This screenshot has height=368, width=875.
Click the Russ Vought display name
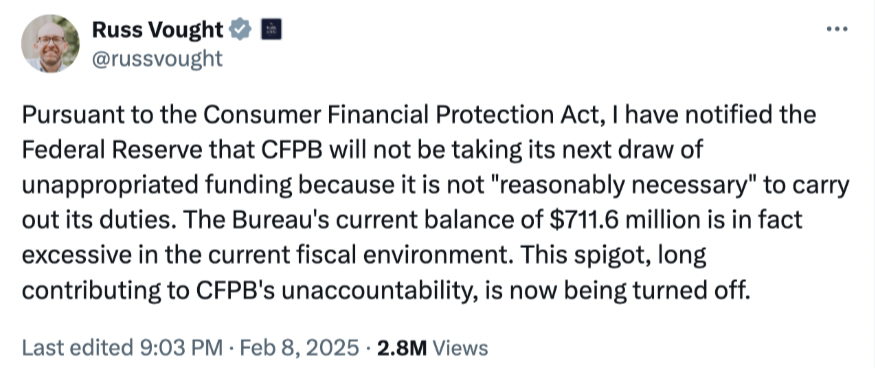(x=157, y=29)
